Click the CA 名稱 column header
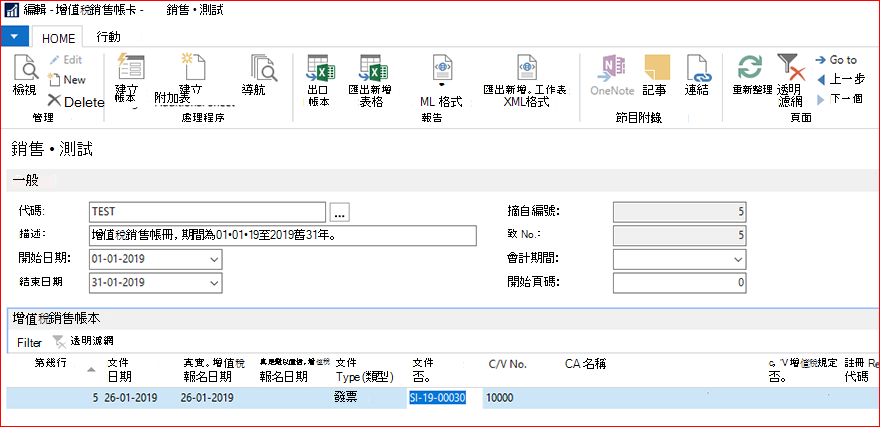The image size is (880, 427). tap(585, 364)
